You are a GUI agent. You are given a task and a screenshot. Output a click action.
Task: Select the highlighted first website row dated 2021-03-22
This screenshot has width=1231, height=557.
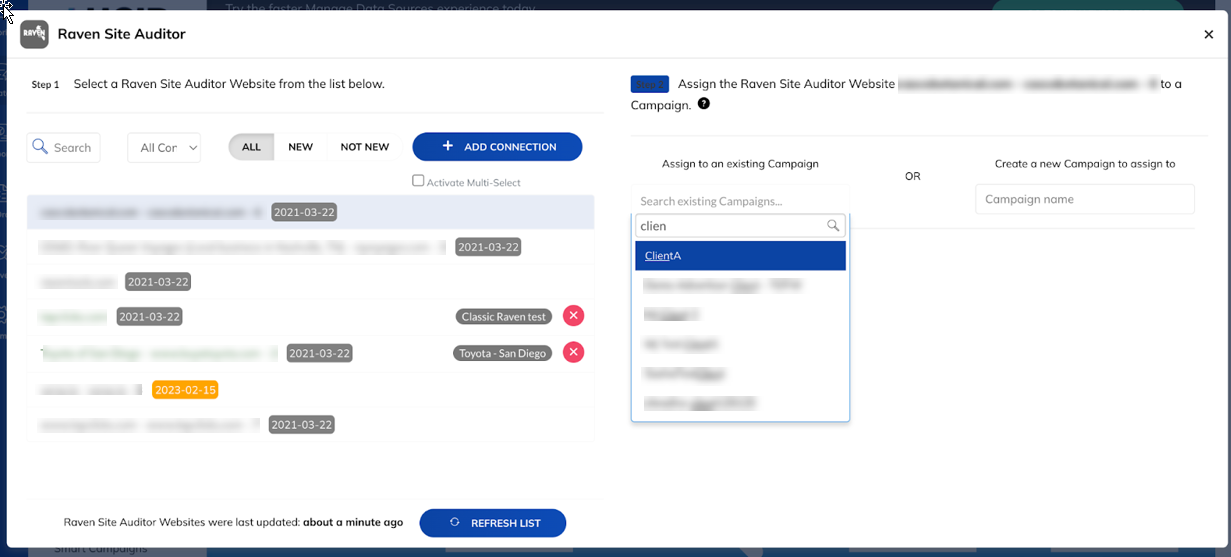pos(310,212)
